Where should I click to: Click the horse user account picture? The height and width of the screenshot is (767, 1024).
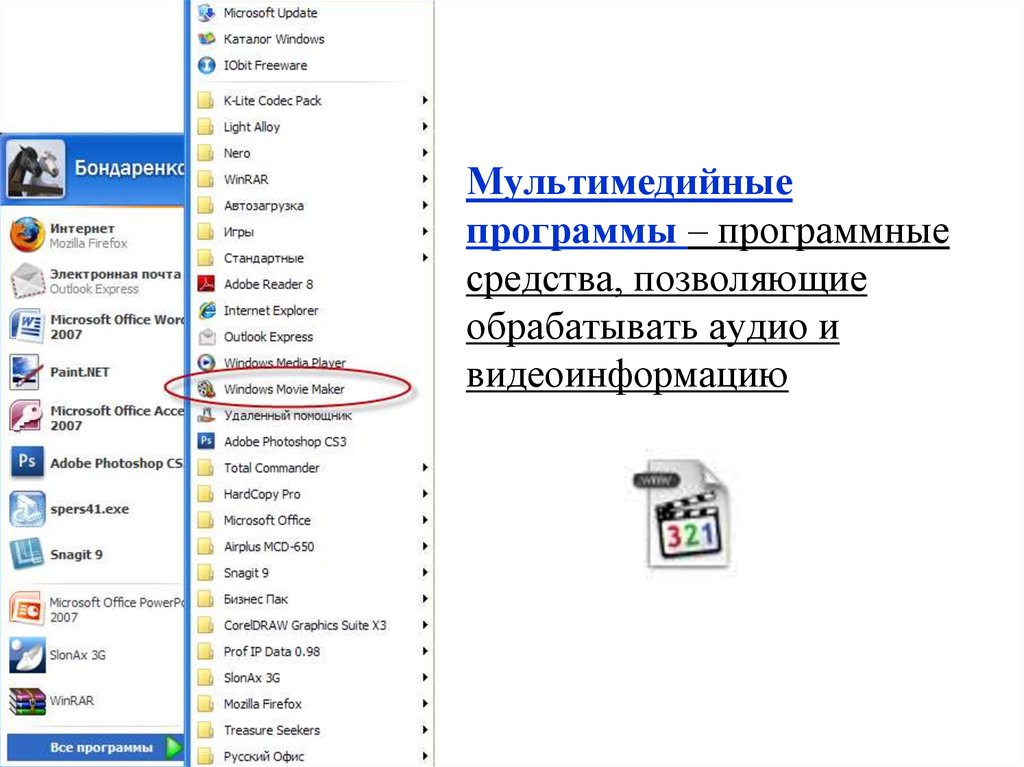pyautogui.click(x=36, y=169)
